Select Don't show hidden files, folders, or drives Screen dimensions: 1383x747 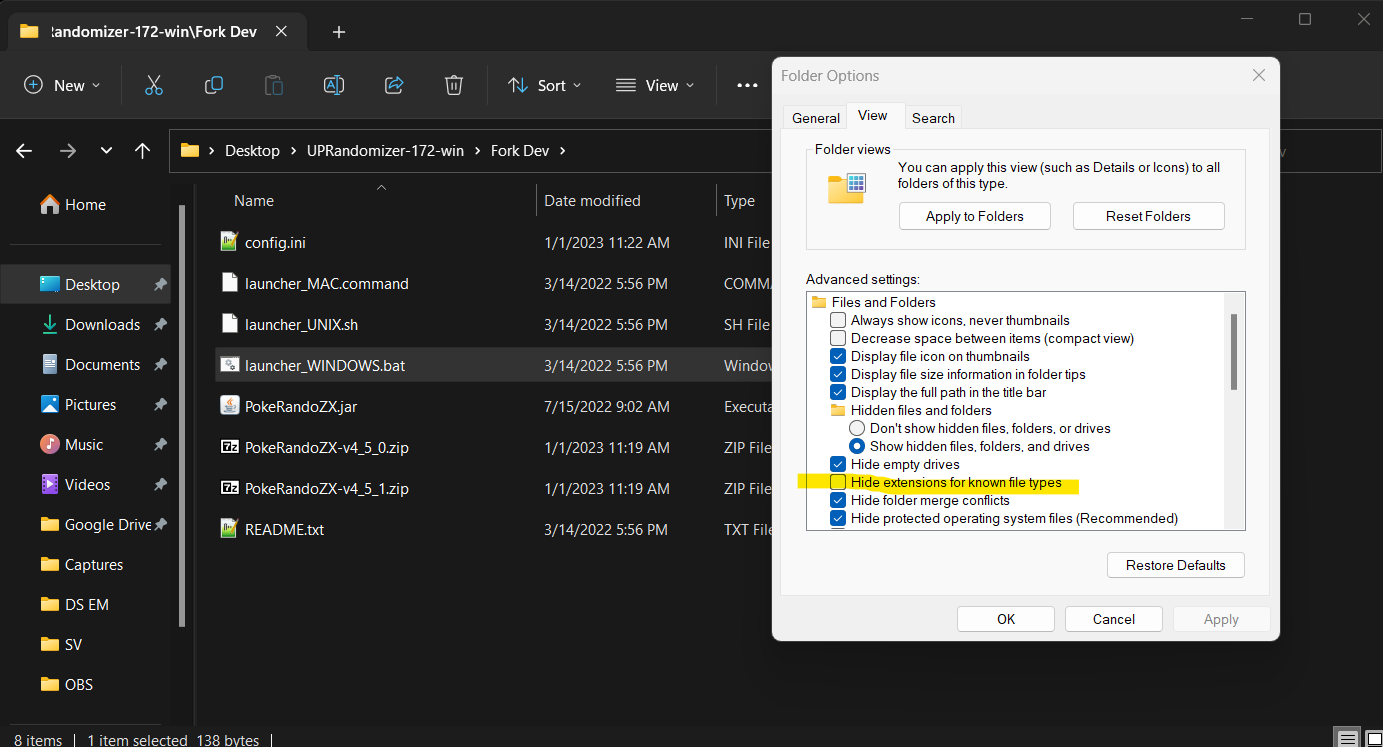click(x=856, y=428)
